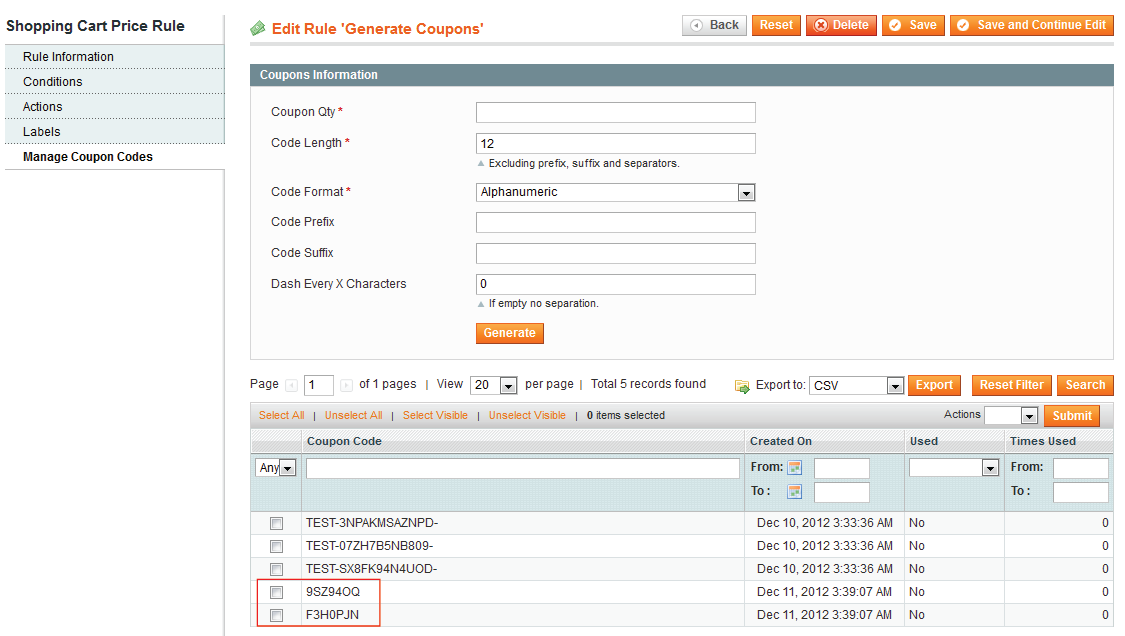
Task: Open the Conditions tab
Action: click(53, 82)
